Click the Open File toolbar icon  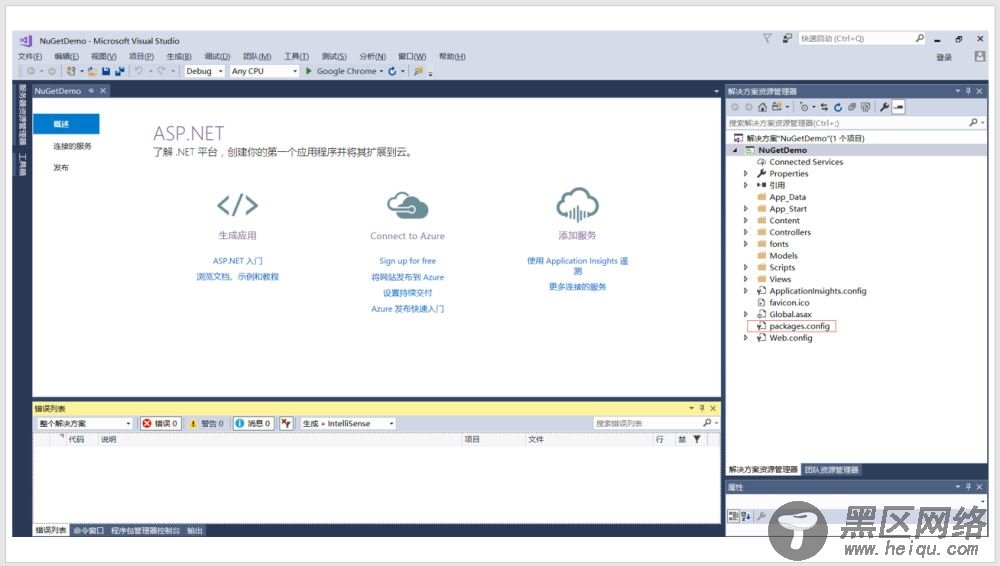pyautogui.click(x=92, y=71)
